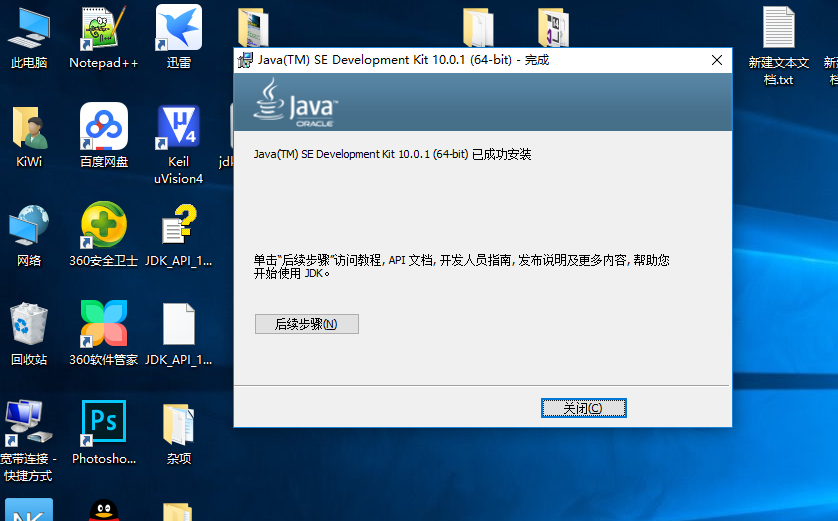This screenshot has height=521, width=838.
Task: Click the Java Oracle logo banner
Action: pos(483,102)
